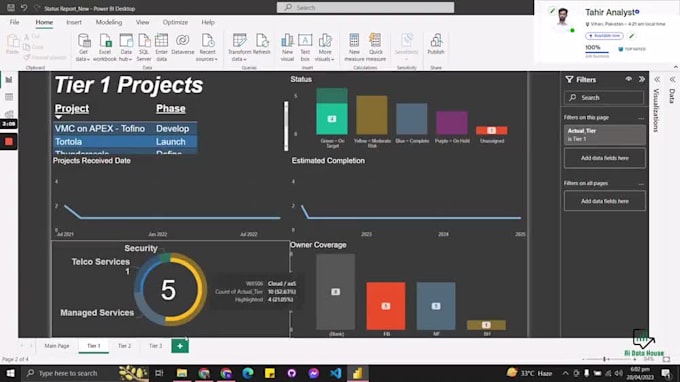680x382 pixels.
Task: Switch to the Insert ribbon tab
Action: click(74, 22)
